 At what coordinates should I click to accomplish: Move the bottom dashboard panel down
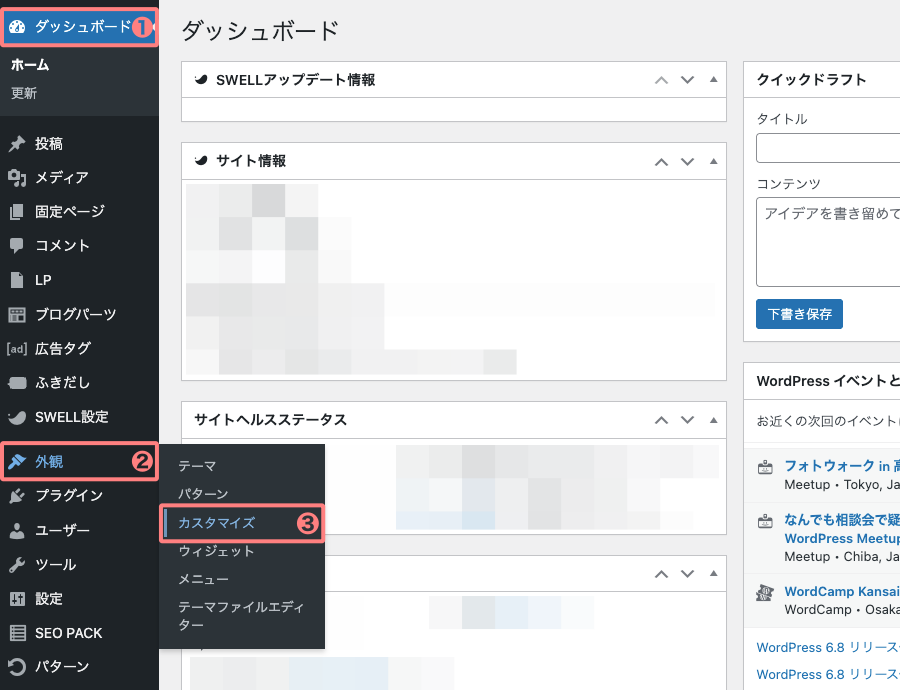688,574
